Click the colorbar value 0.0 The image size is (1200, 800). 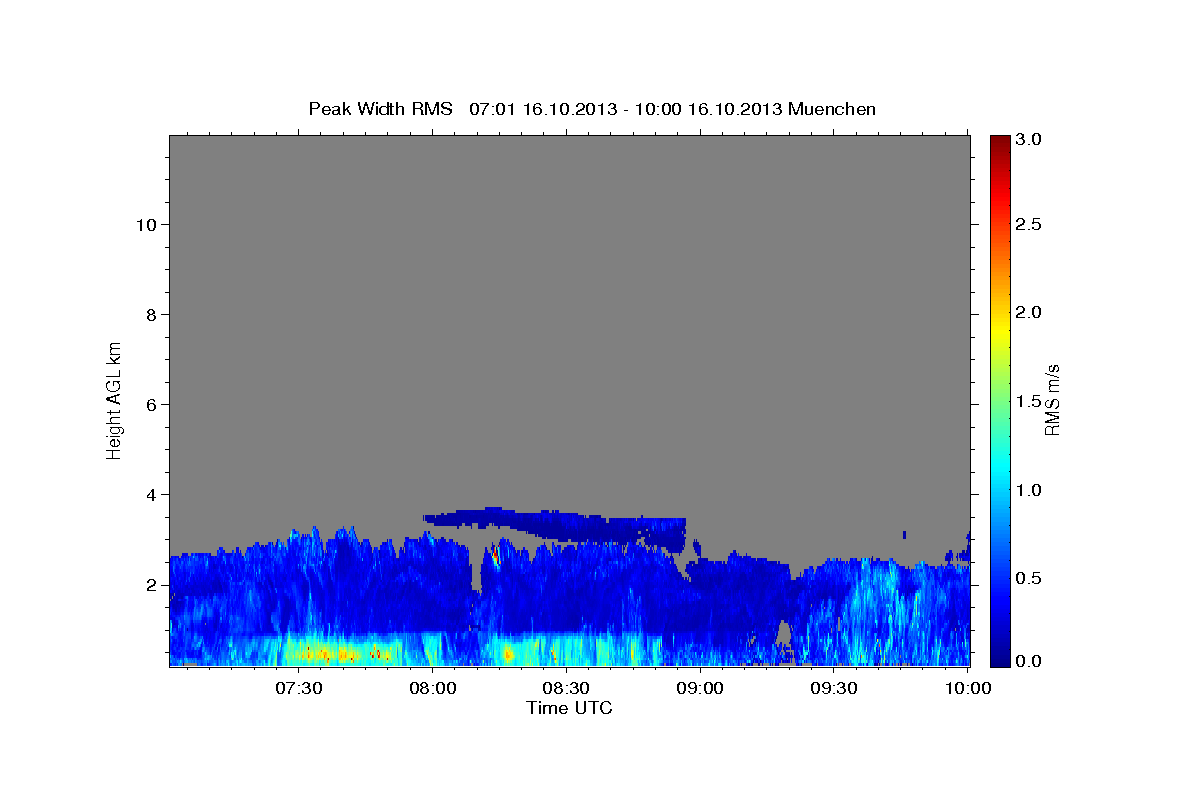click(1031, 661)
